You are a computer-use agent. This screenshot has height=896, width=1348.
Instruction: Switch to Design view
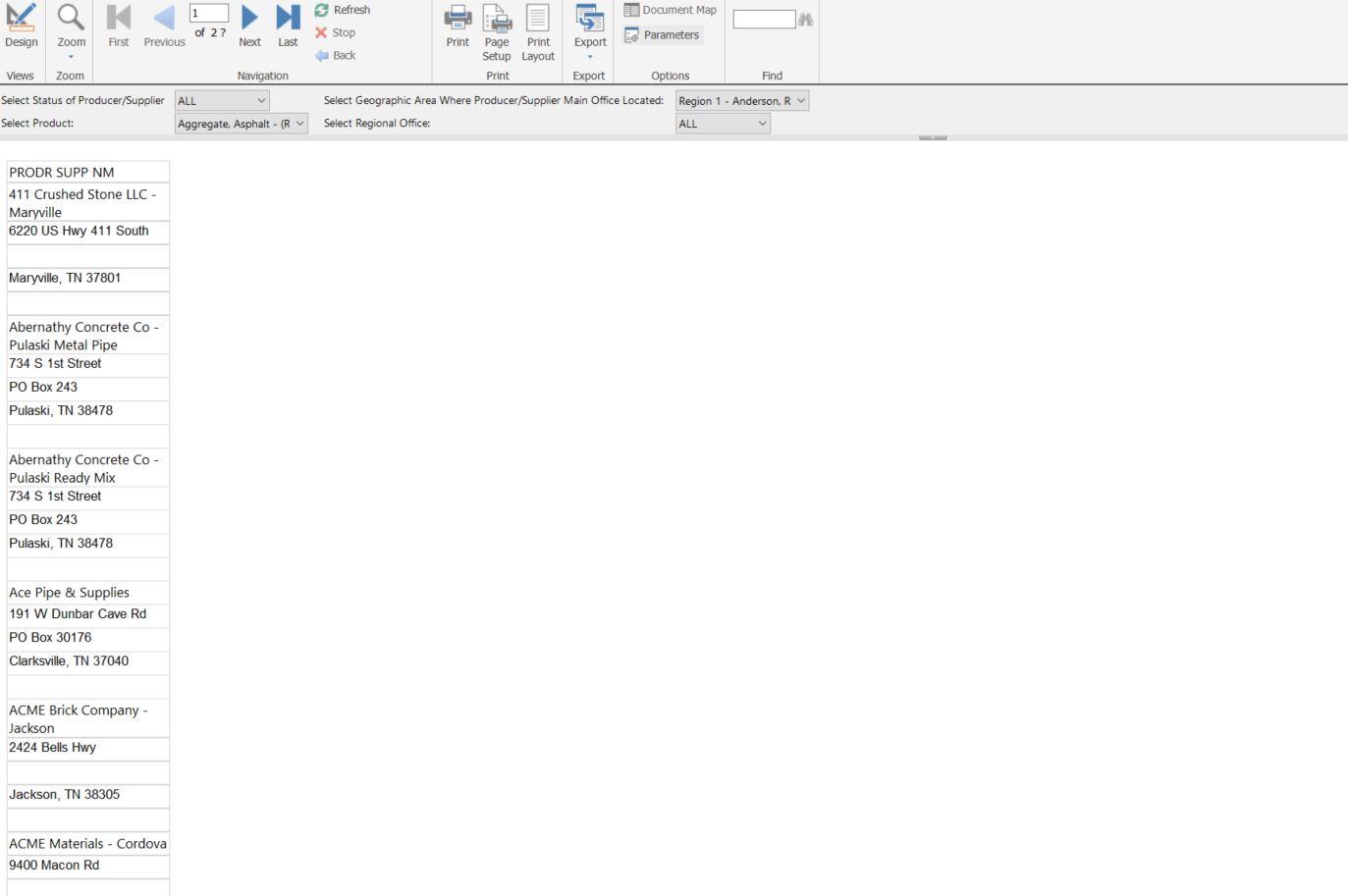pos(21,26)
